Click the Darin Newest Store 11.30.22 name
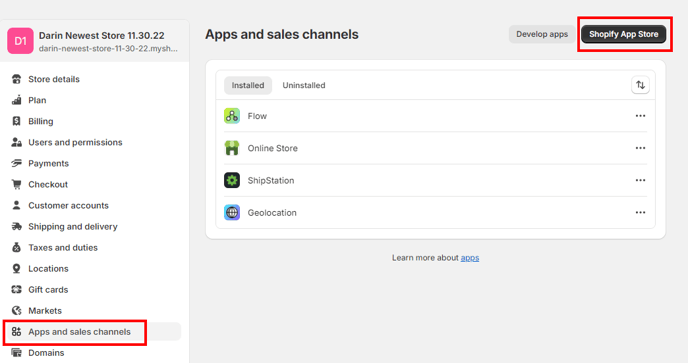Image resolution: width=688 pixels, height=363 pixels. click(102, 36)
